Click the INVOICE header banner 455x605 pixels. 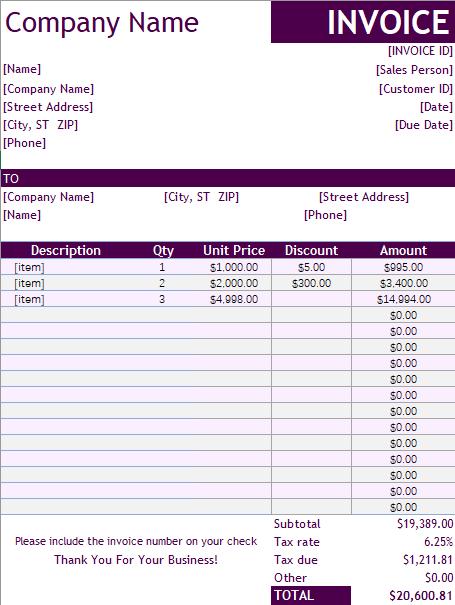(x=363, y=22)
